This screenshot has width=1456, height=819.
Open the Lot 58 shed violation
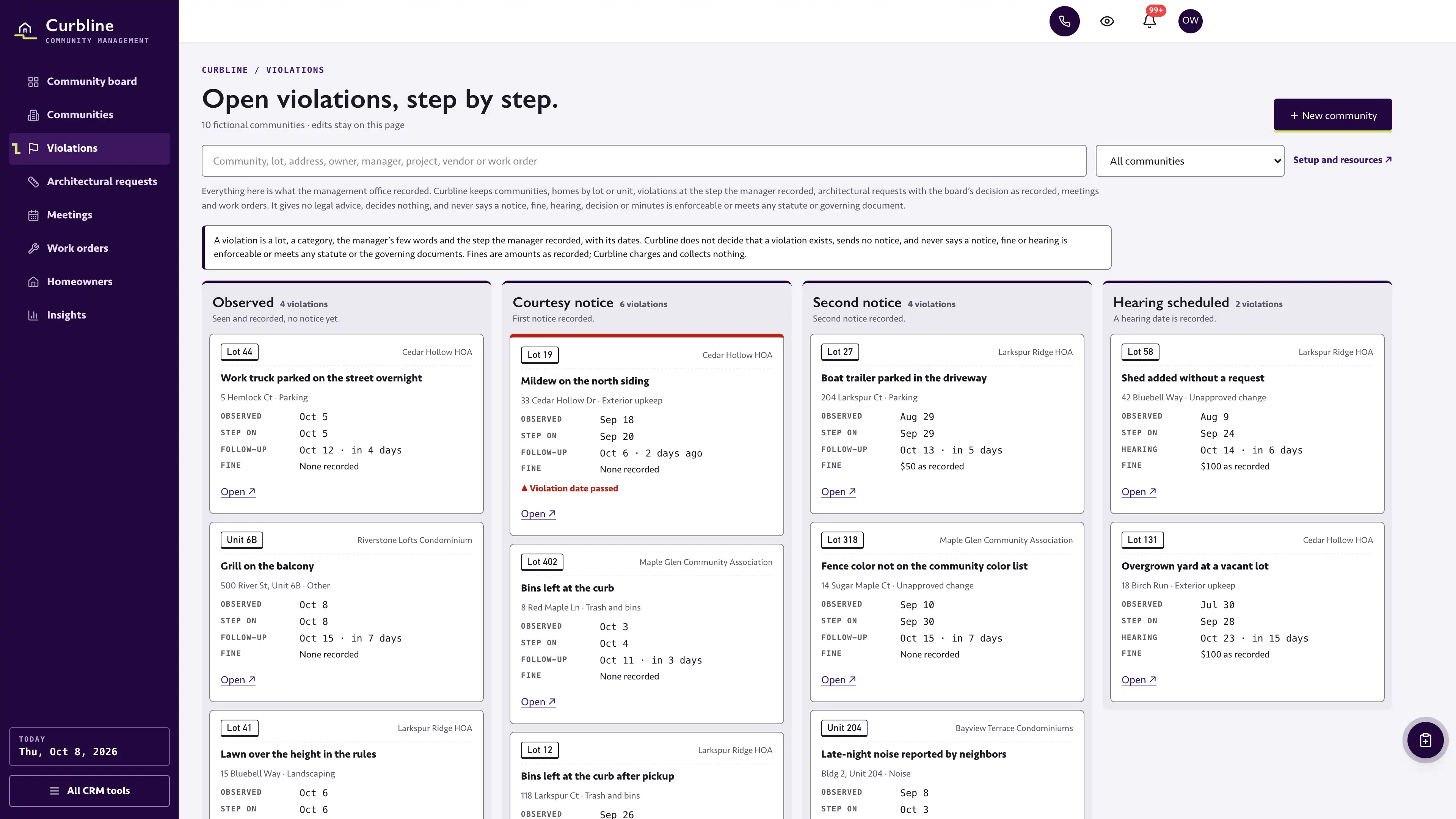point(1138,492)
